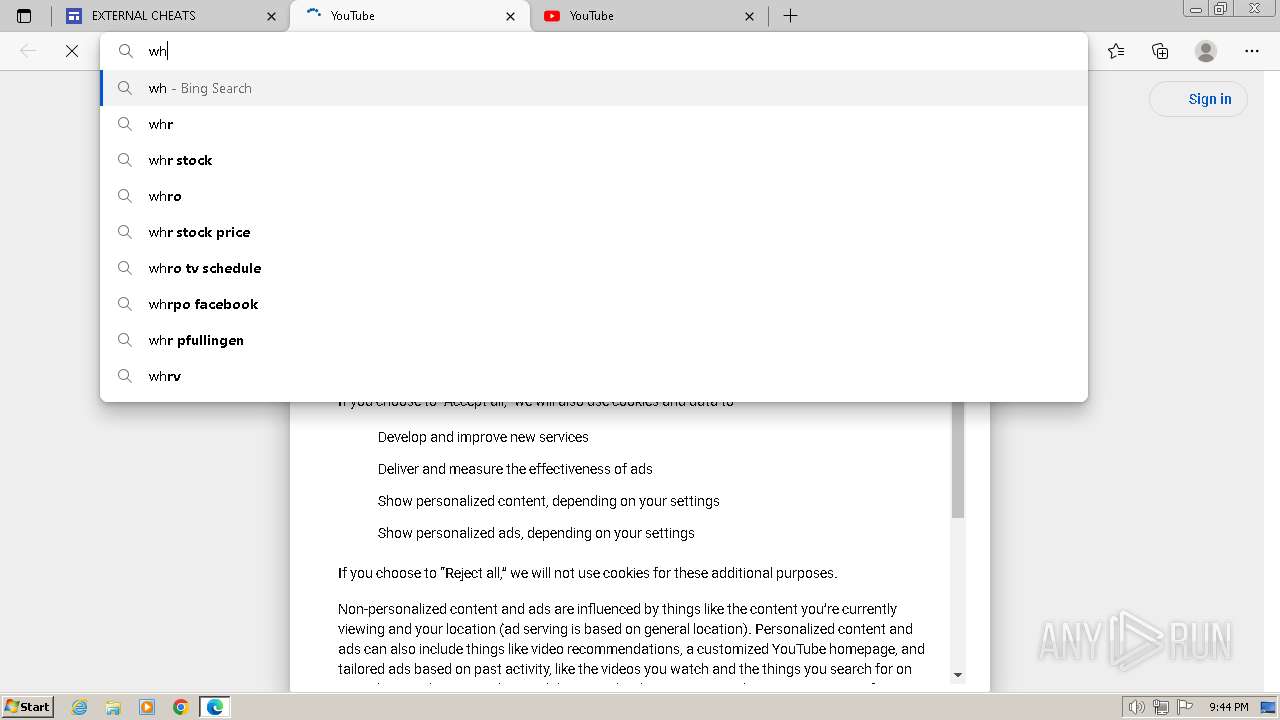
Task: Open the Favorites star icon
Action: (x=1116, y=51)
